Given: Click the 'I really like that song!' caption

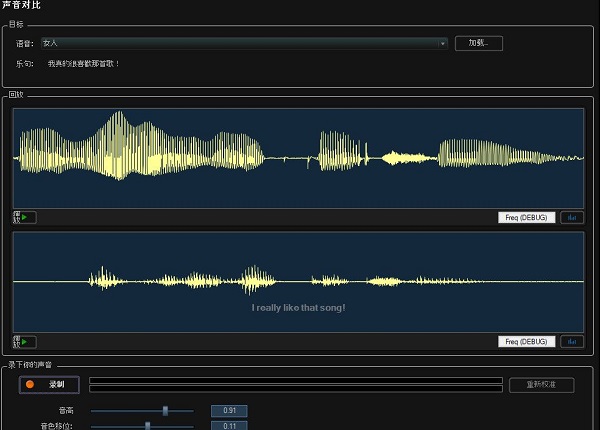Looking at the screenshot, I should pos(298,307).
